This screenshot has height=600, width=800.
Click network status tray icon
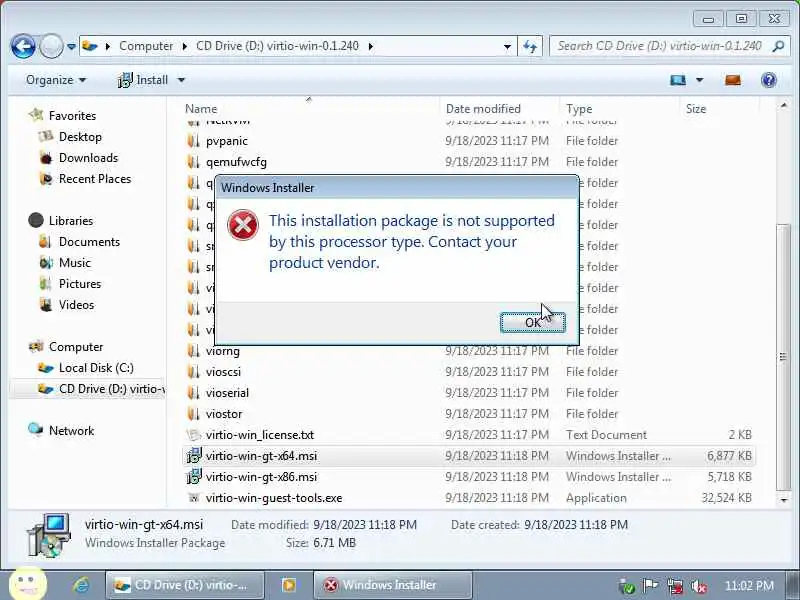676,586
